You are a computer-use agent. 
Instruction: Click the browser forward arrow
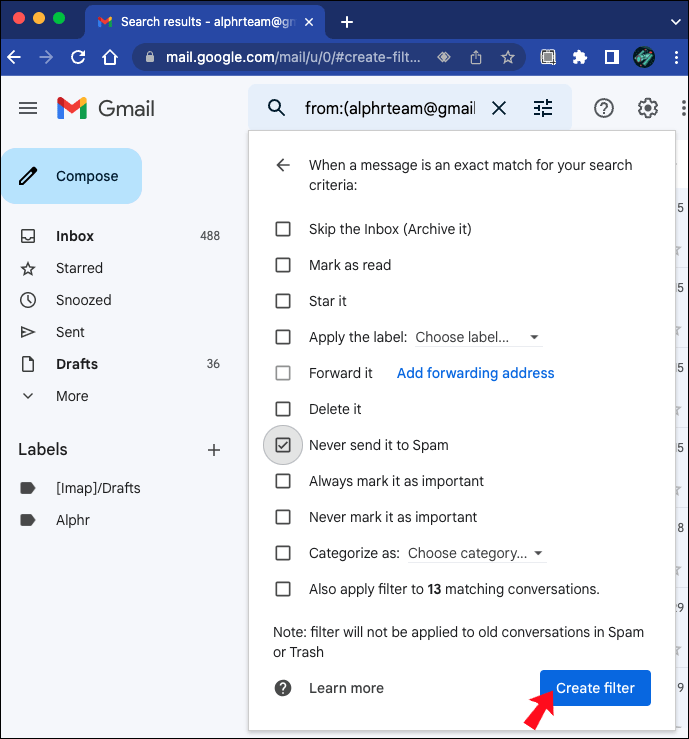pos(46,57)
